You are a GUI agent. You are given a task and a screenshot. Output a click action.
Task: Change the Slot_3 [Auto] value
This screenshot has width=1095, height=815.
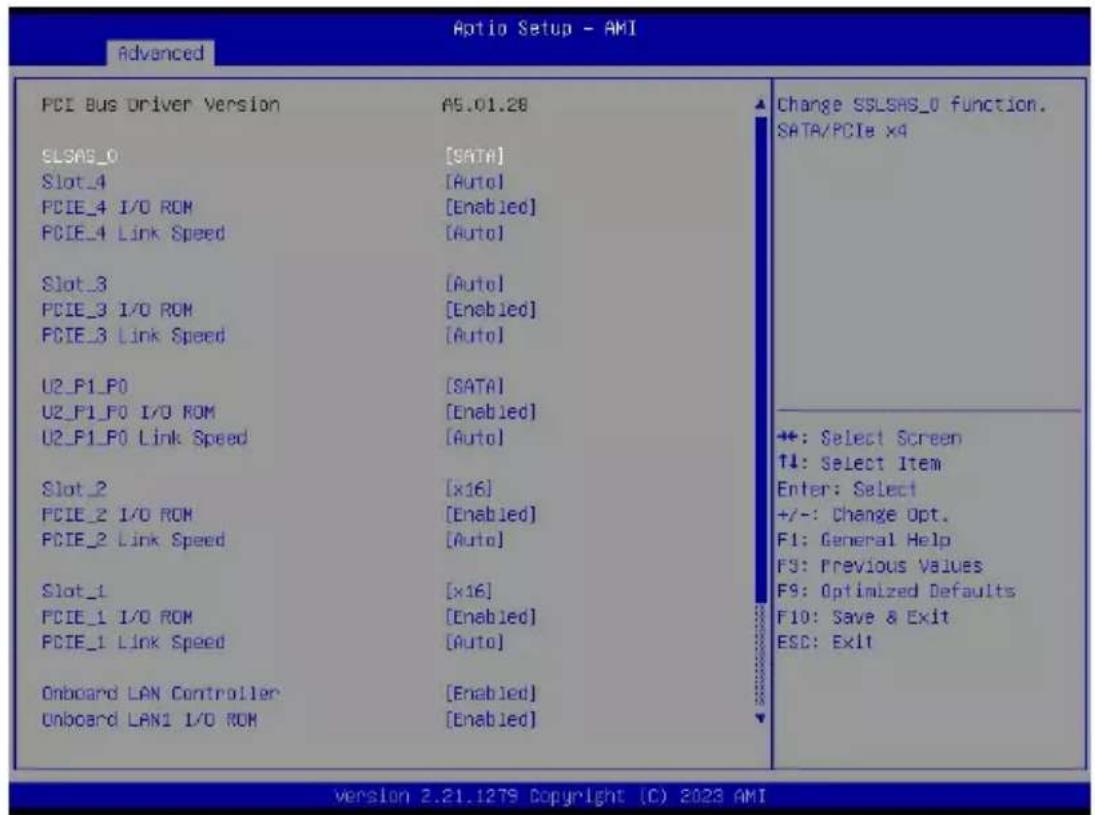click(x=475, y=284)
